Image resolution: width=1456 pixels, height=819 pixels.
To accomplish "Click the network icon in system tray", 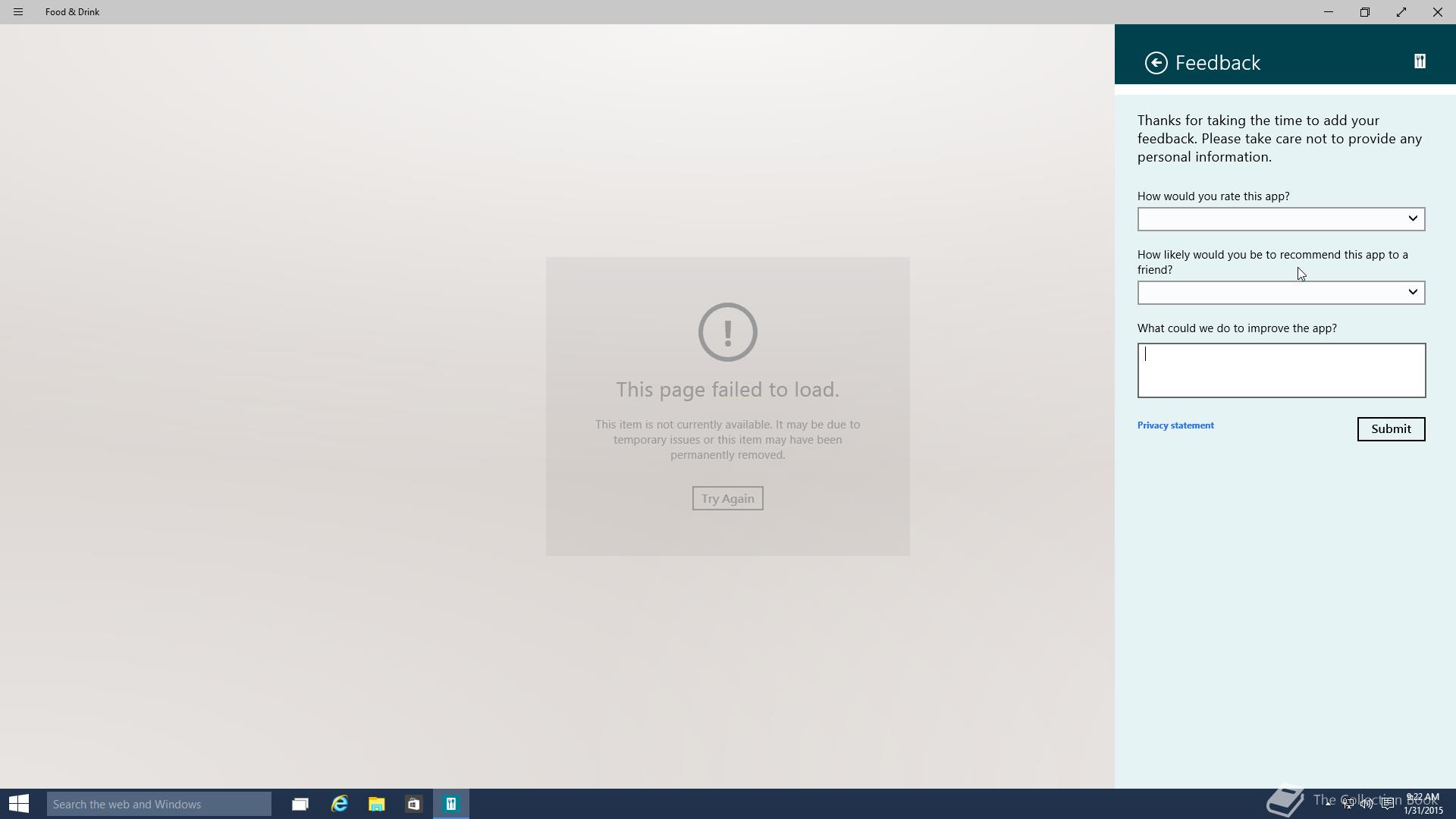I will click(x=1348, y=804).
